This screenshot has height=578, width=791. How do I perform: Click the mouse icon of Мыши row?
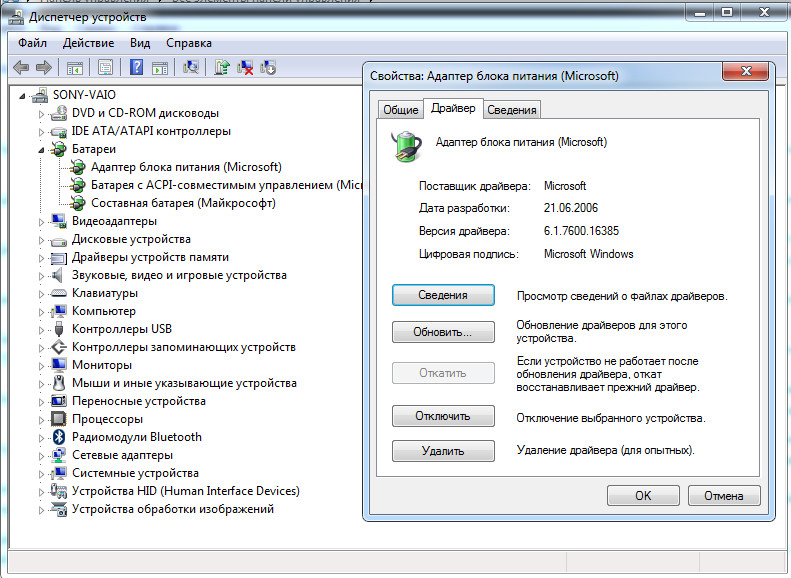[x=59, y=383]
